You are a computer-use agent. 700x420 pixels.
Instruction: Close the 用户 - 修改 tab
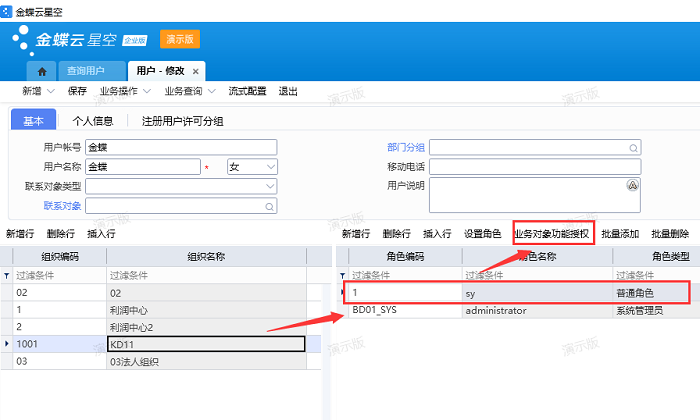196,71
